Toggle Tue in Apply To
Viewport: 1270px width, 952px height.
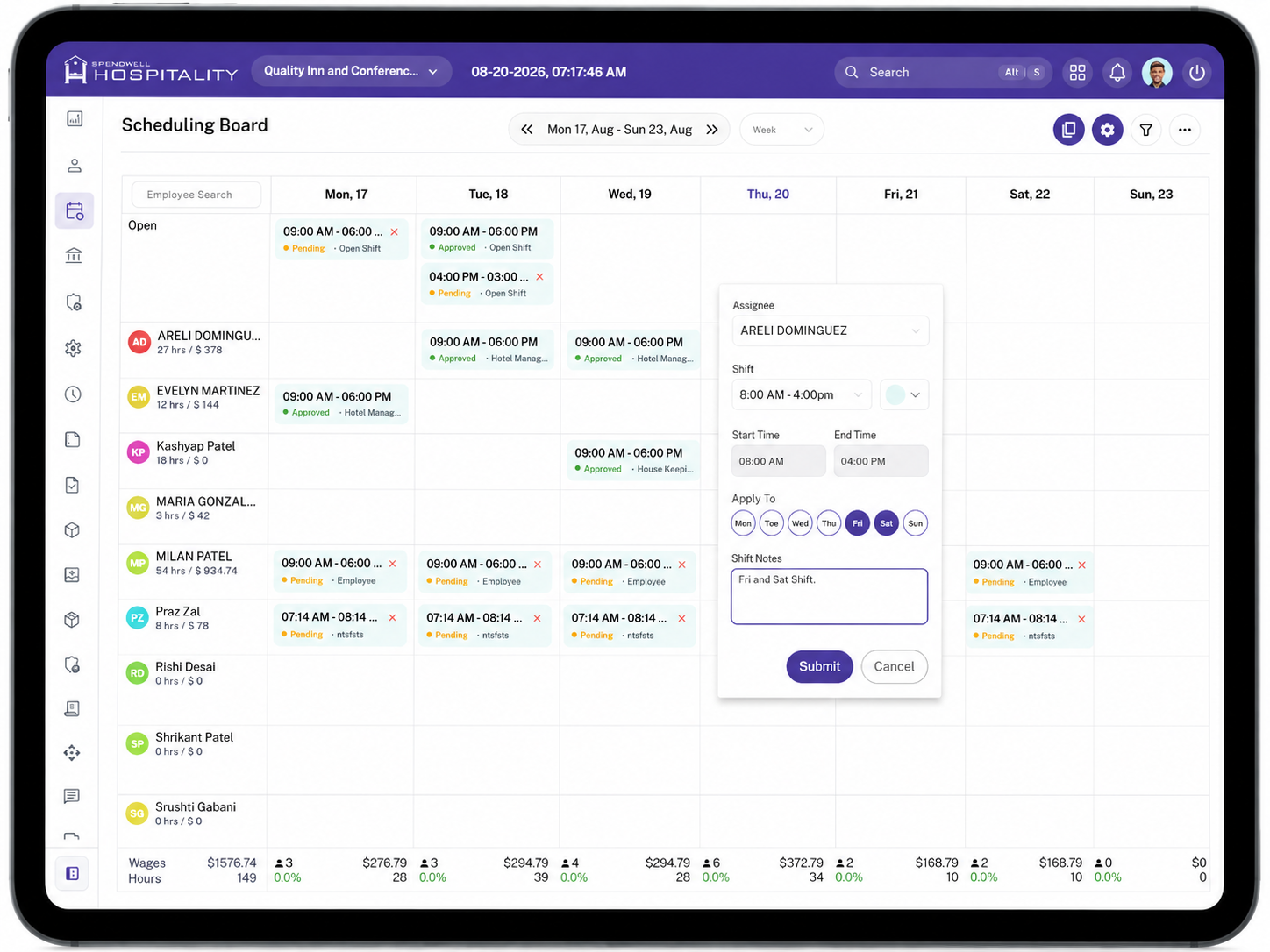771,523
